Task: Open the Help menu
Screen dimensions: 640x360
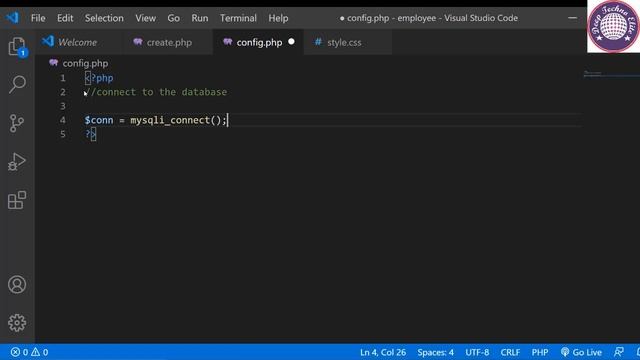Action: [x=278, y=18]
